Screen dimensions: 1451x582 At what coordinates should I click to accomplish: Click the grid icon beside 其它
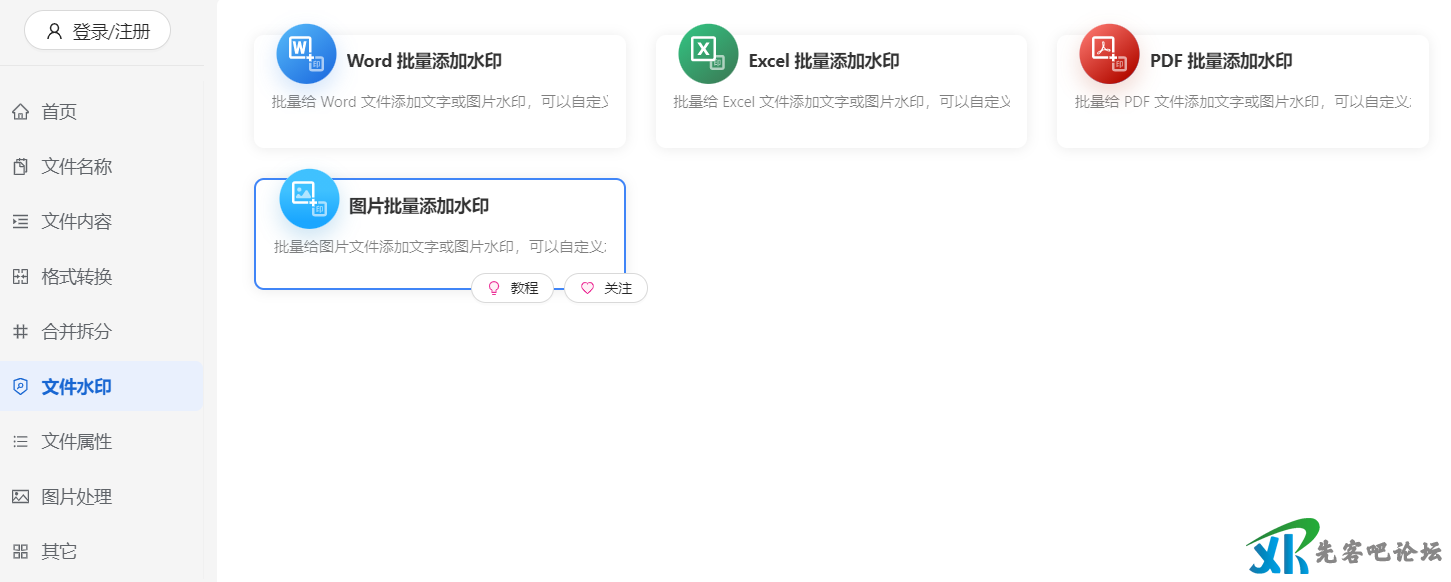(x=20, y=552)
